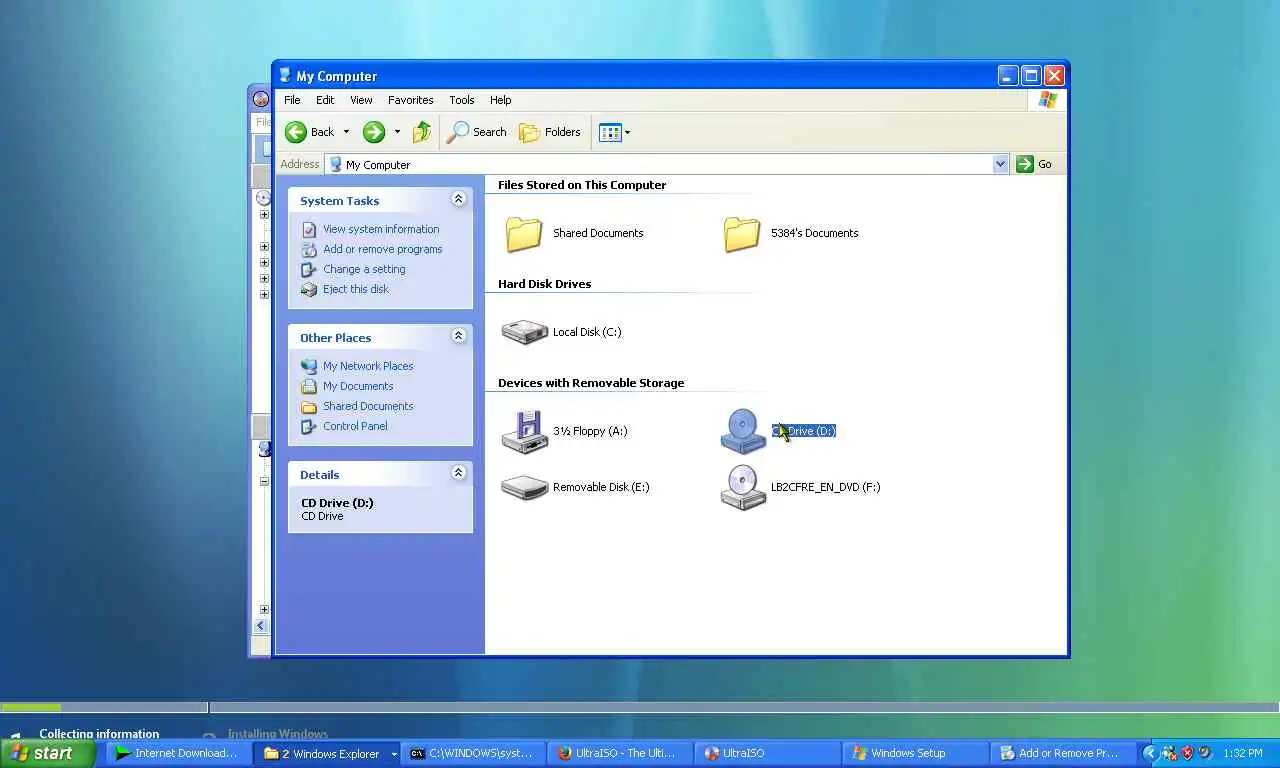Click the left scroll arrow in background window
This screenshot has width=1280, height=768.
click(260, 626)
